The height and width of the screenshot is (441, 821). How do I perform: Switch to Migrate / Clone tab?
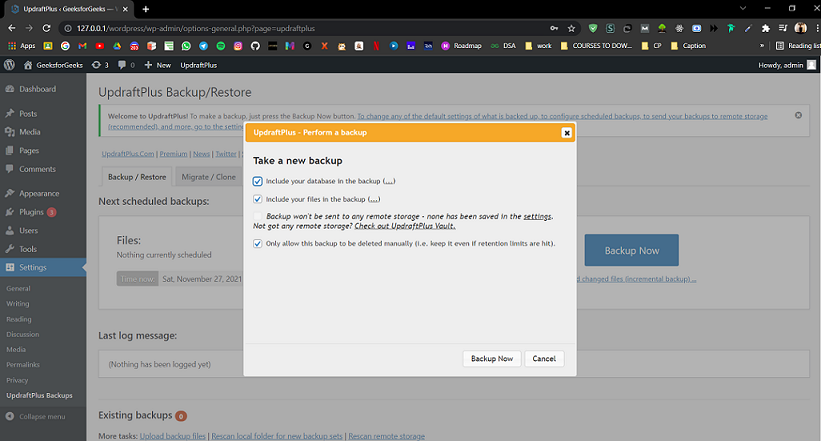click(x=208, y=177)
